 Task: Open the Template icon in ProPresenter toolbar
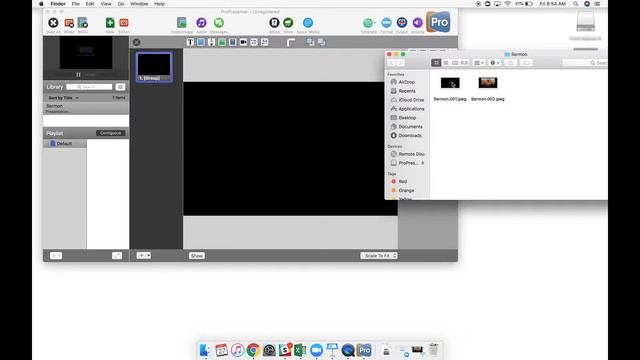pos(368,23)
